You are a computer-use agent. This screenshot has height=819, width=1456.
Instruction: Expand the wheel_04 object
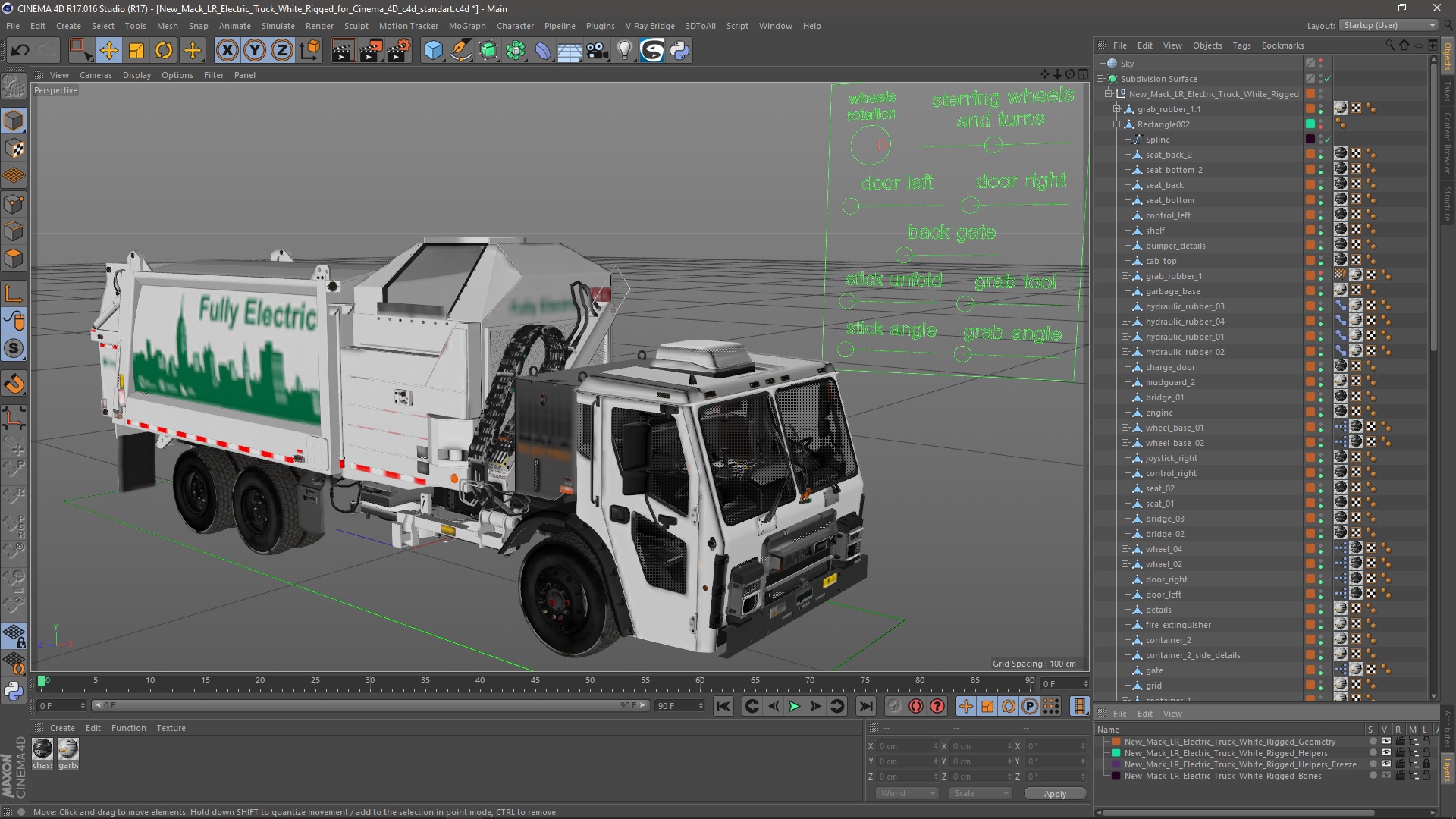(x=1125, y=549)
